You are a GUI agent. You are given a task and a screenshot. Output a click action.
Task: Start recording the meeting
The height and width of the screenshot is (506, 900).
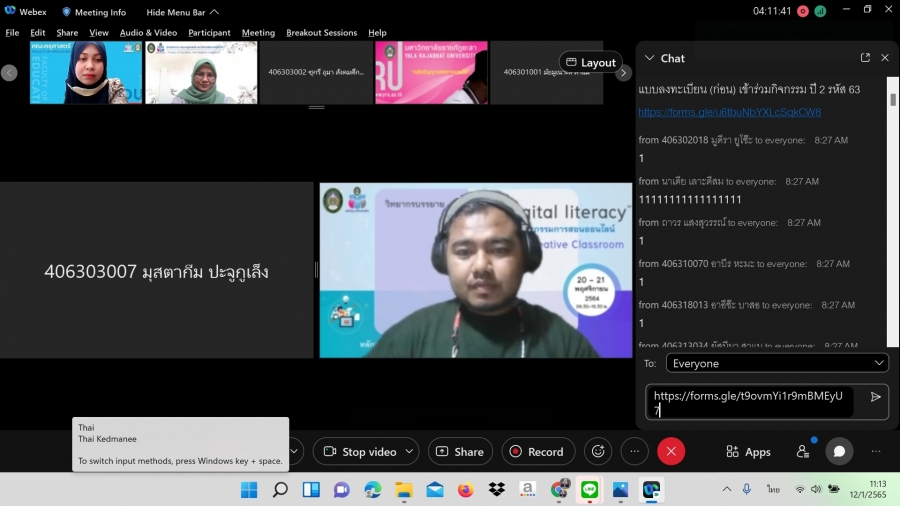(x=537, y=452)
